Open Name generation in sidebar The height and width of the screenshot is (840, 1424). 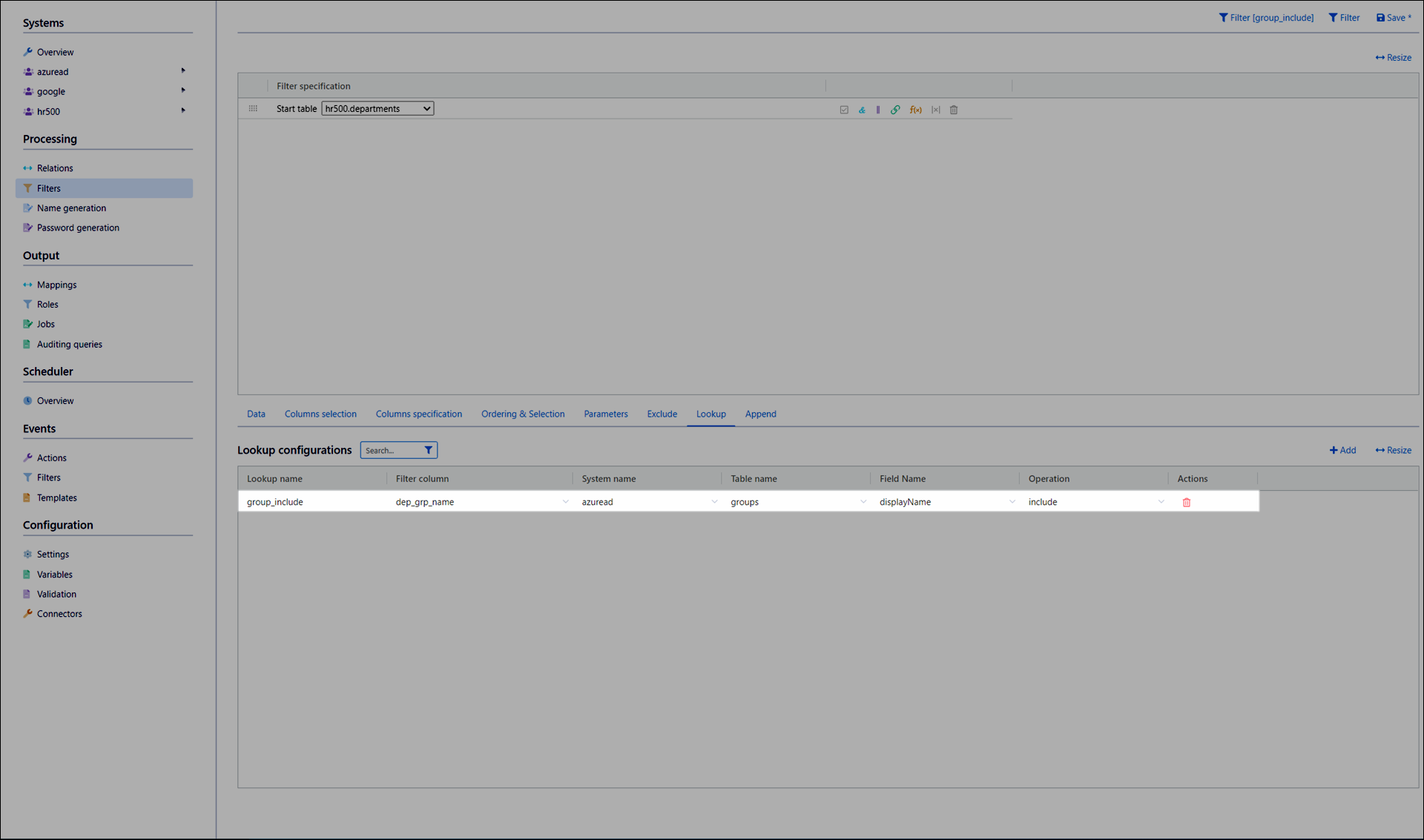click(x=71, y=208)
